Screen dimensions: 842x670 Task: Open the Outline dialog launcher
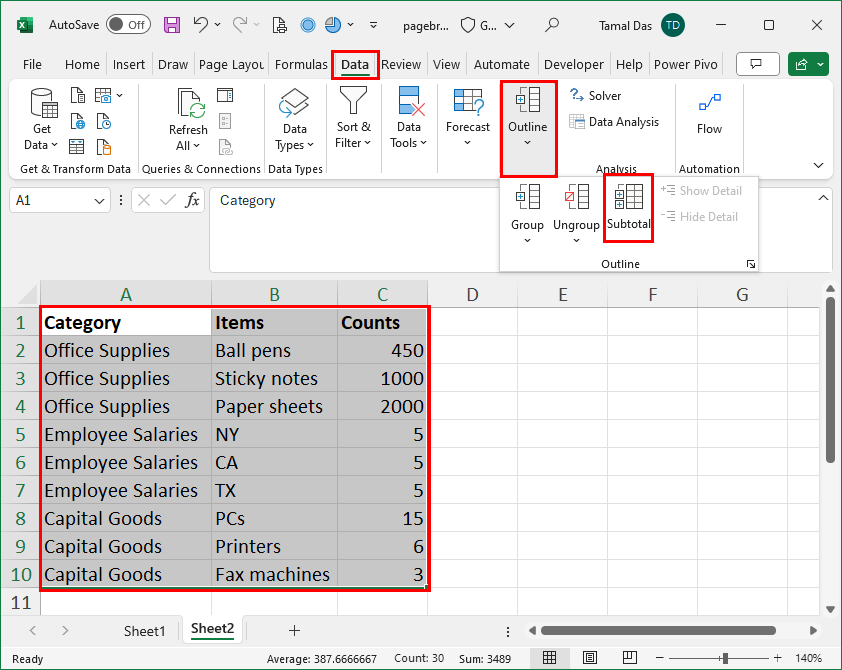click(751, 264)
